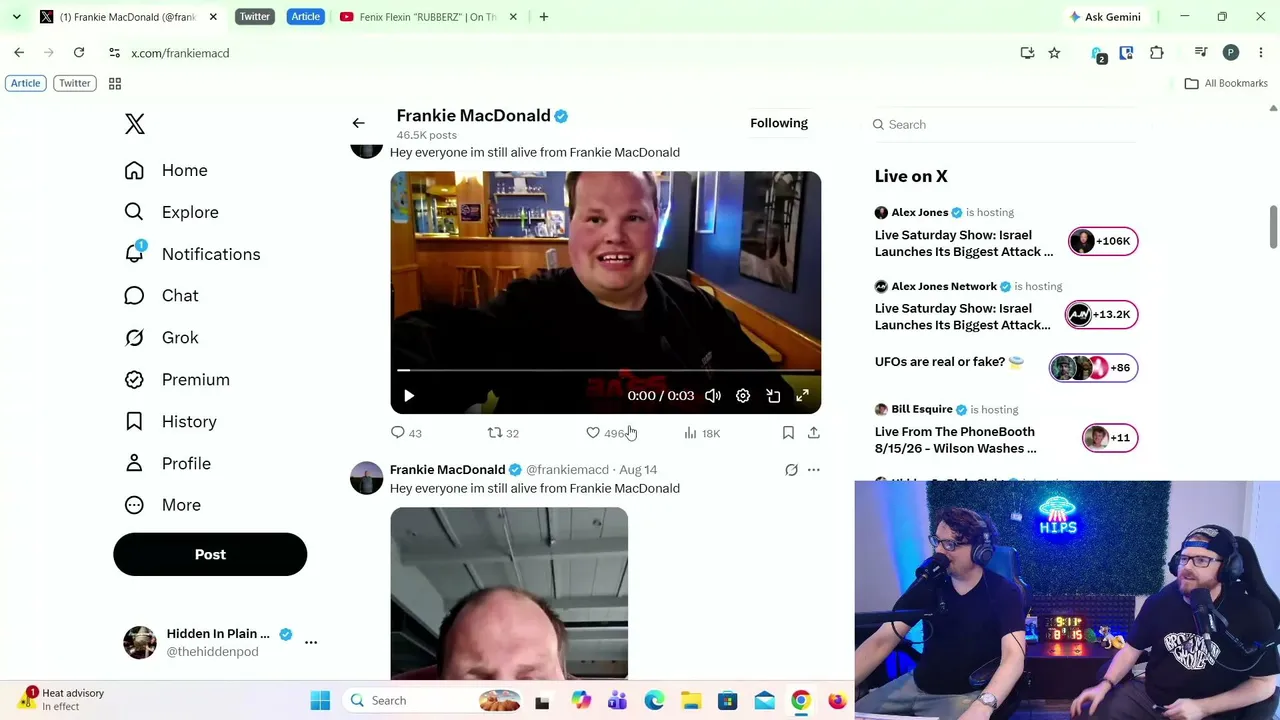The width and height of the screenshot is (1280, 720).
Task: Share the first video post
Action: (x=814, y=433)
